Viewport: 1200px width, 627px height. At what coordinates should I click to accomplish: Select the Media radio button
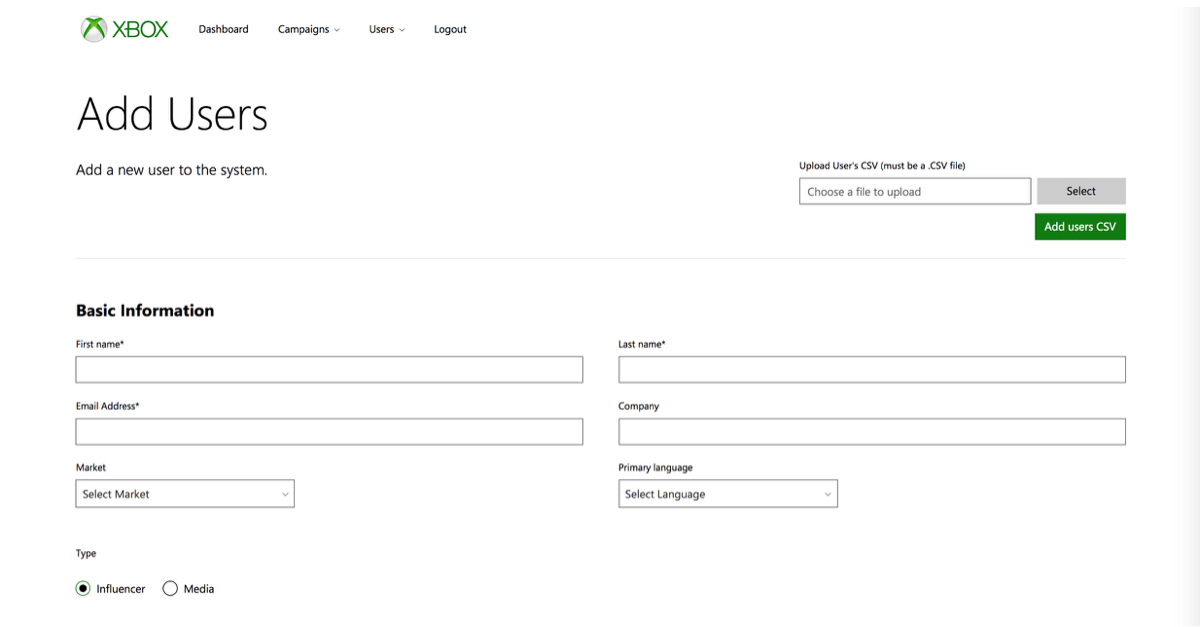tap(170, 589)
